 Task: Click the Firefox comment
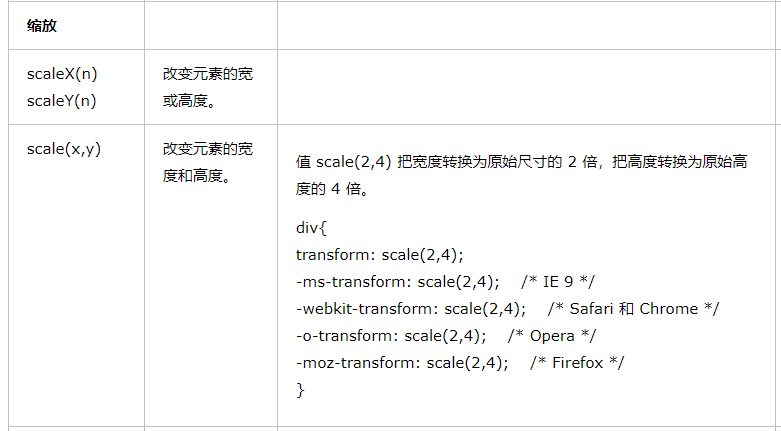pyautogui.click(x=577, y=363)
